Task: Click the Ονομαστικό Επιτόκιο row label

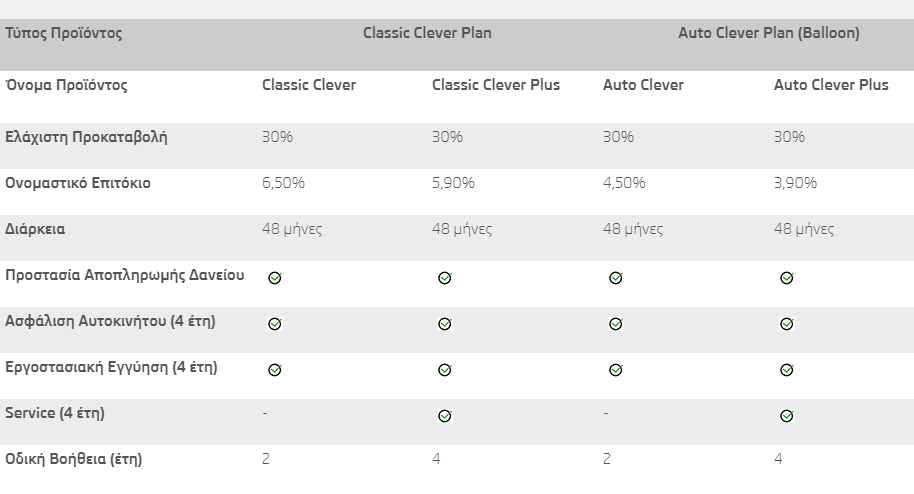Action: pos(78,184)
